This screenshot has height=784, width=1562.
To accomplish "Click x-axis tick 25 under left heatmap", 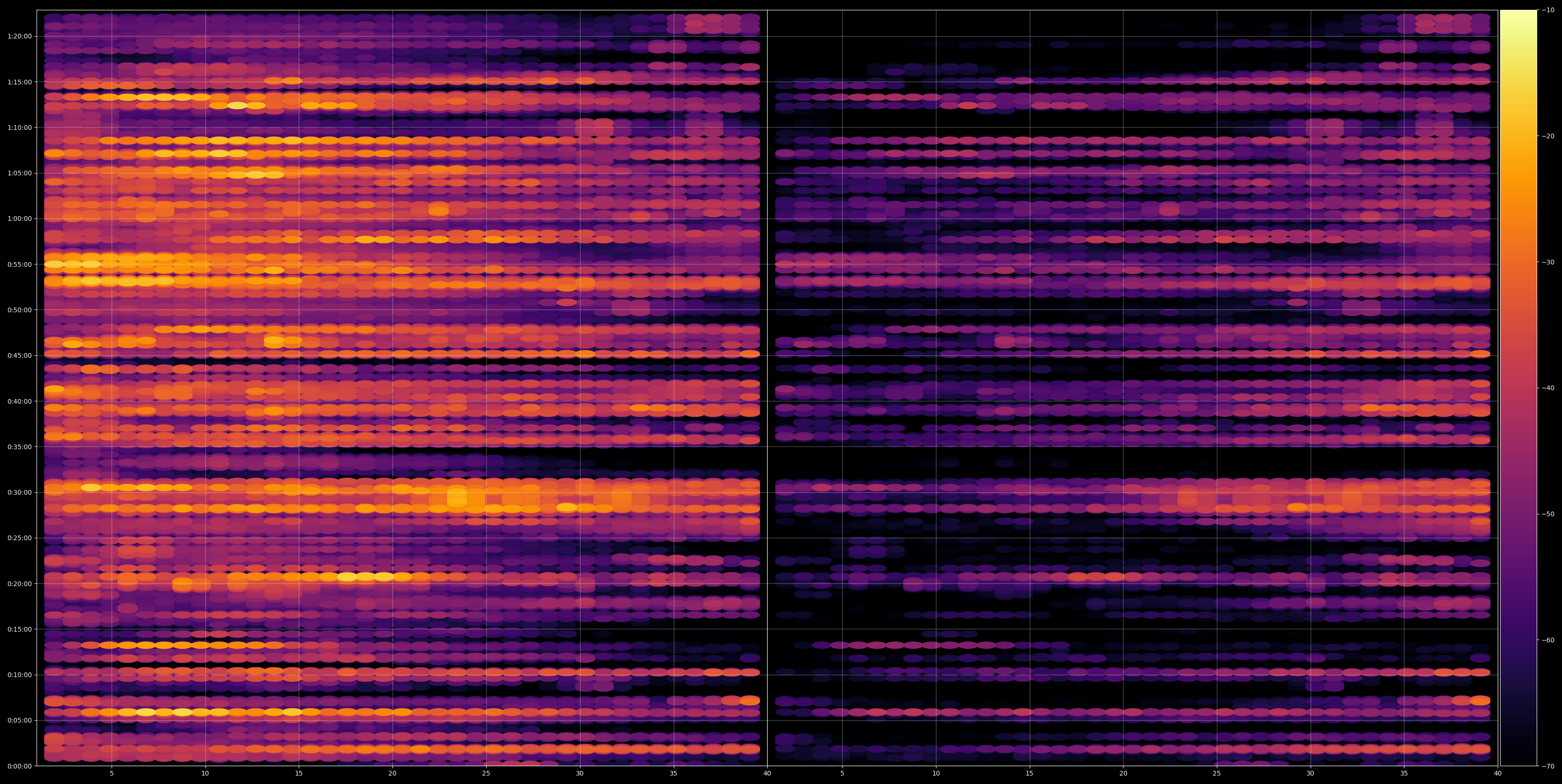I will (x=486, y=774).
